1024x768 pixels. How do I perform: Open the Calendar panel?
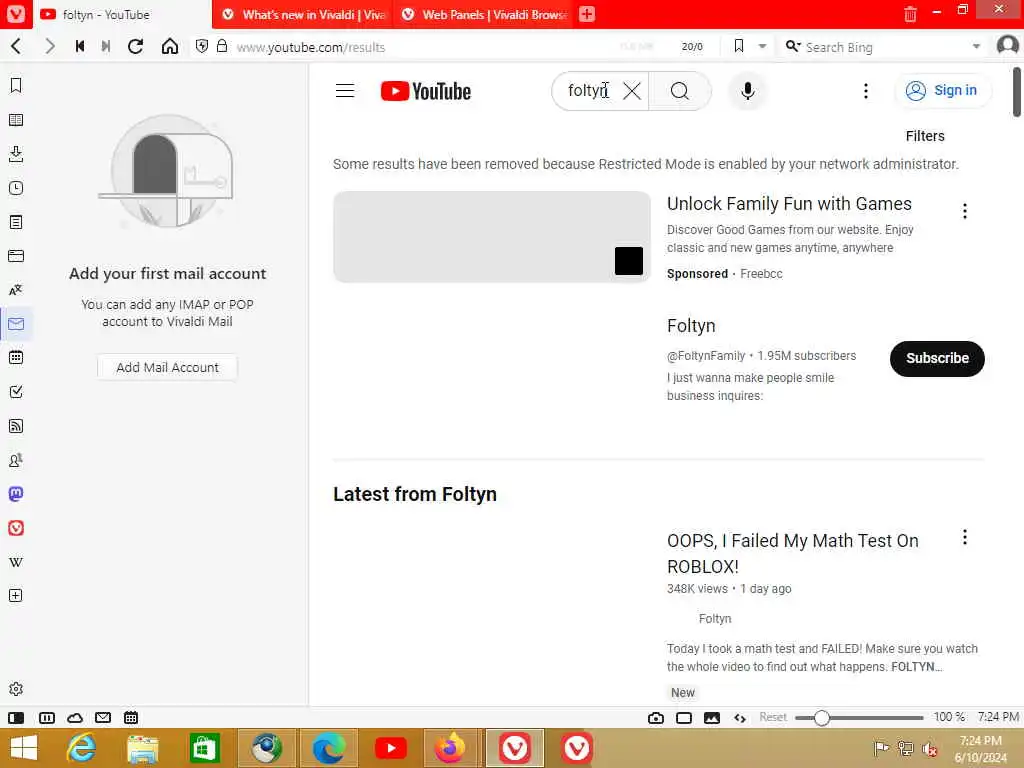(16, 357)
